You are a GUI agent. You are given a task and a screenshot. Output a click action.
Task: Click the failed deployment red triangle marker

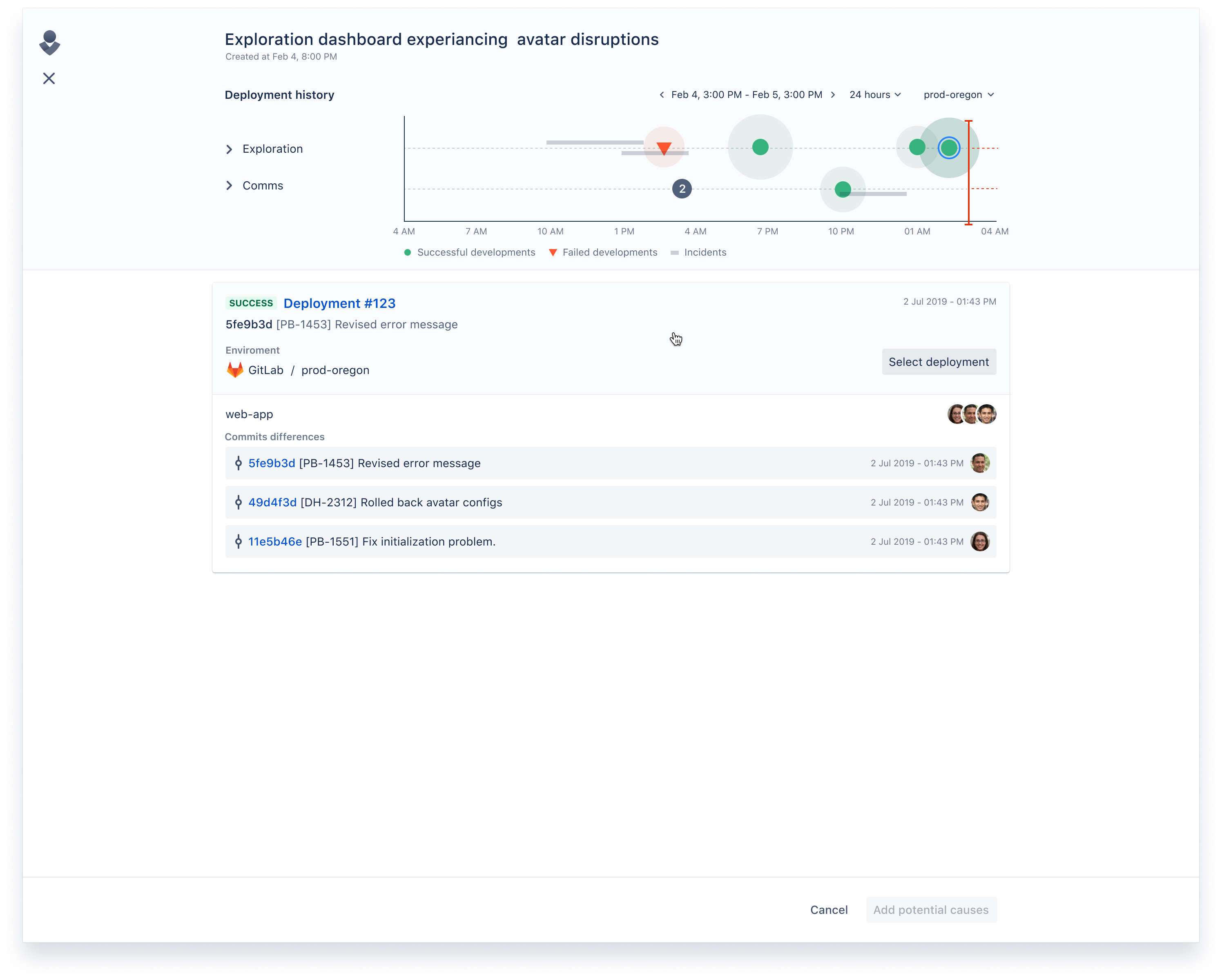[x=664, y=149]
